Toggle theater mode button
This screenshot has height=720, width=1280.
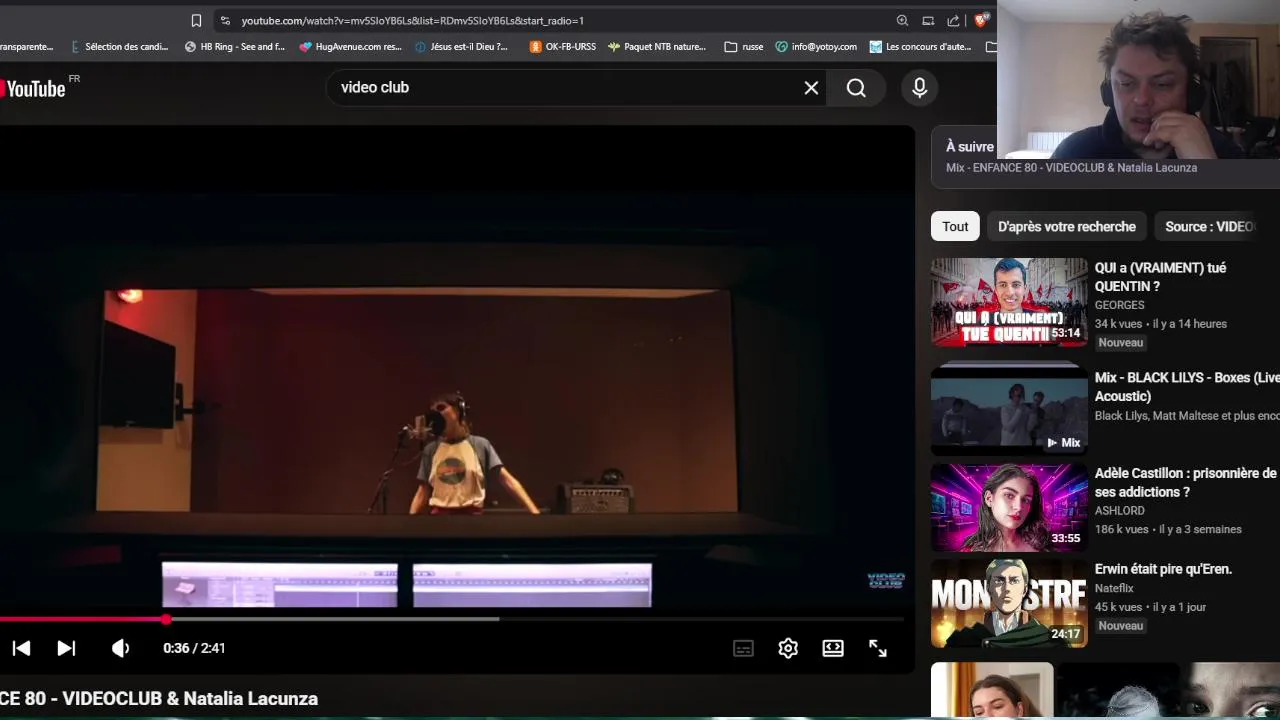[833, 648]
